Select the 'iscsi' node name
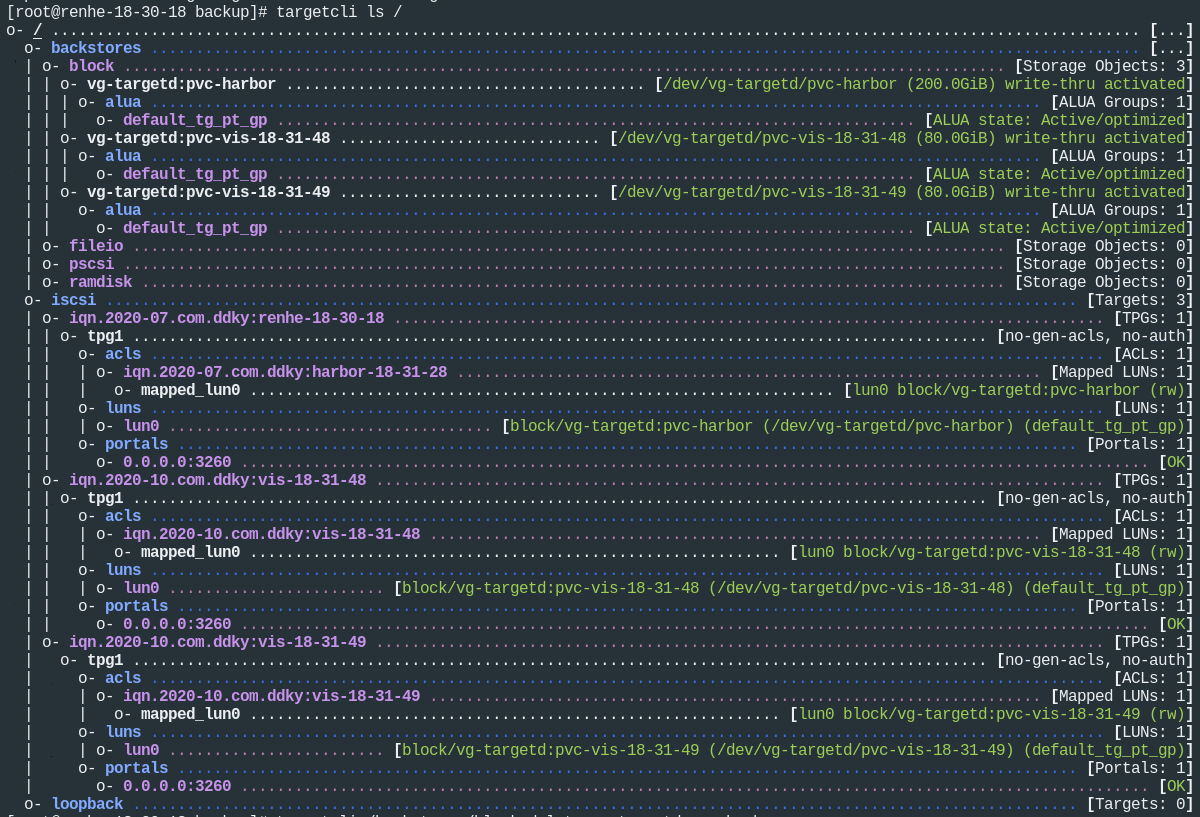Image resolution: width=1200 pixels, height=817 pixels. pos(74,300)
